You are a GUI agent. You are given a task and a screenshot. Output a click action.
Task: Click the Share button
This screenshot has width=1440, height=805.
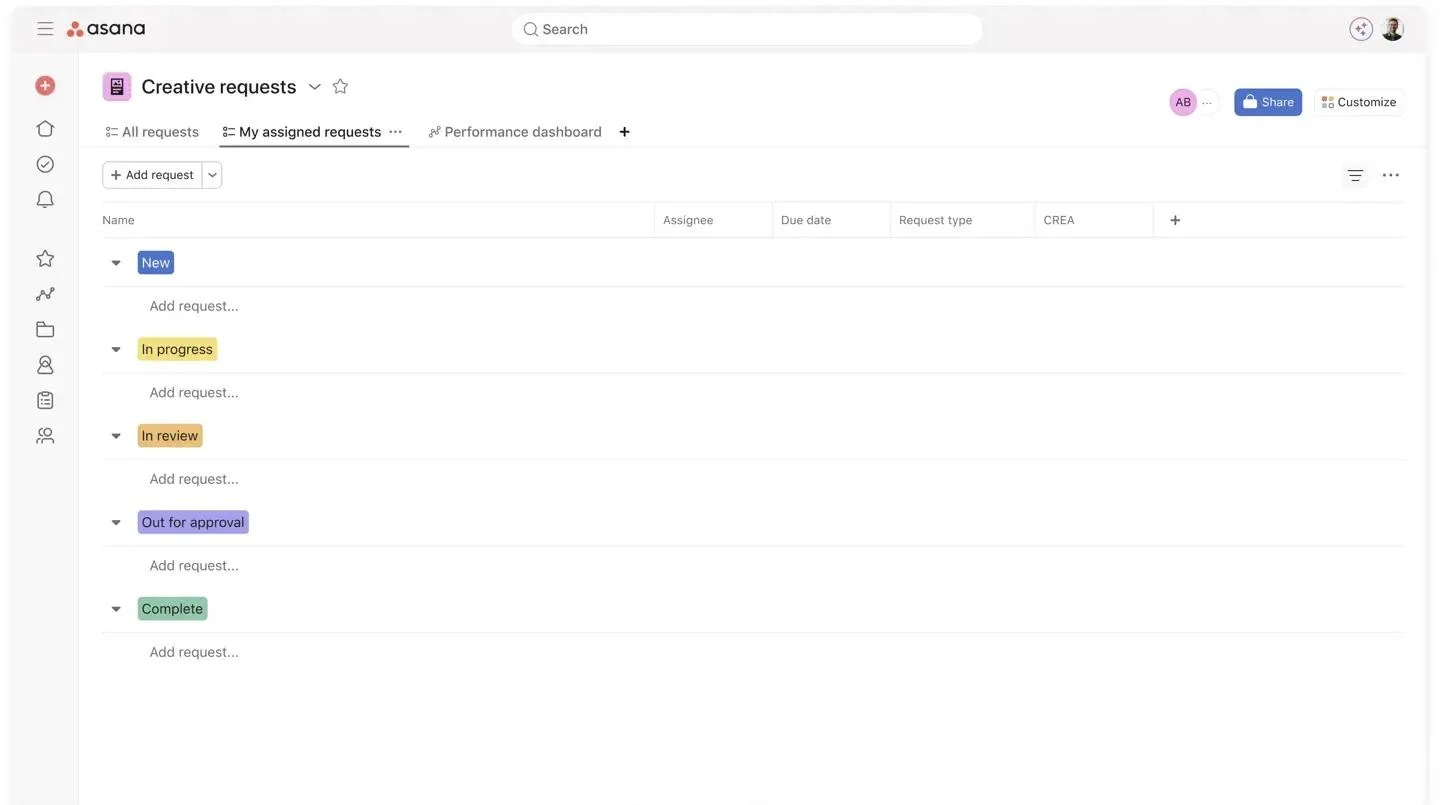coord(1268,102)
